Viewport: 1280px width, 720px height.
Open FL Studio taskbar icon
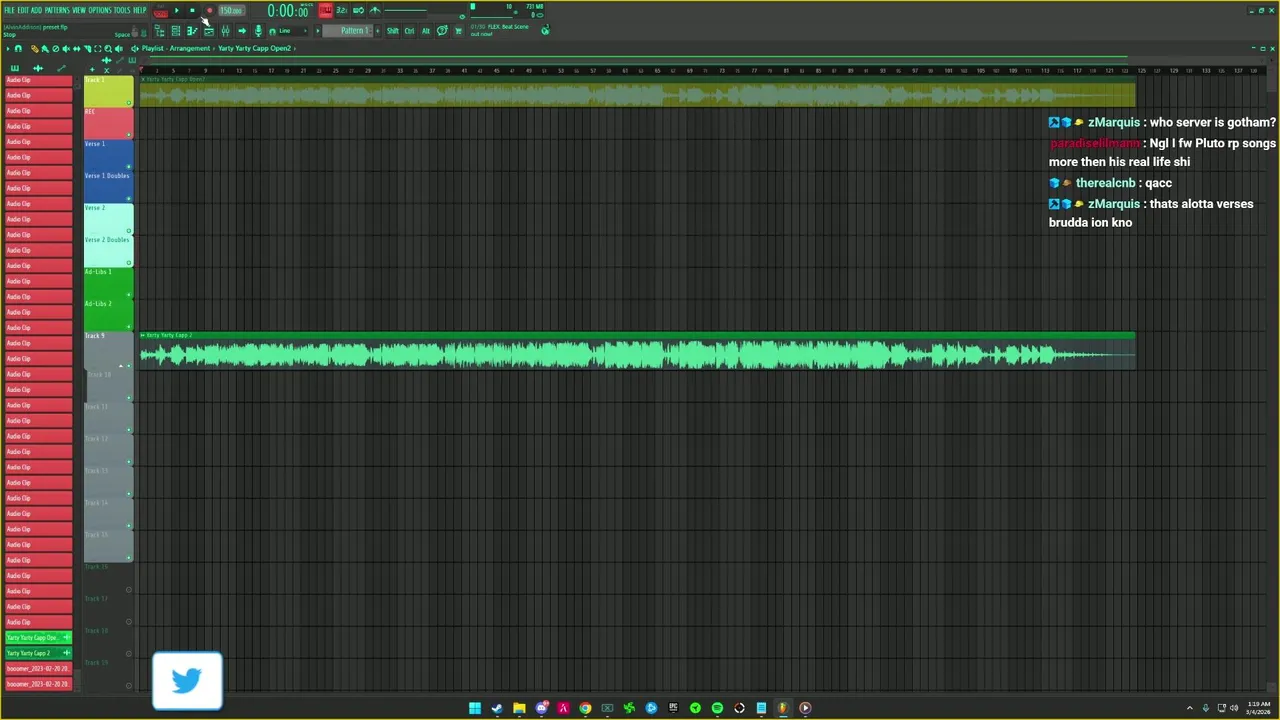[x=783, y=708]
